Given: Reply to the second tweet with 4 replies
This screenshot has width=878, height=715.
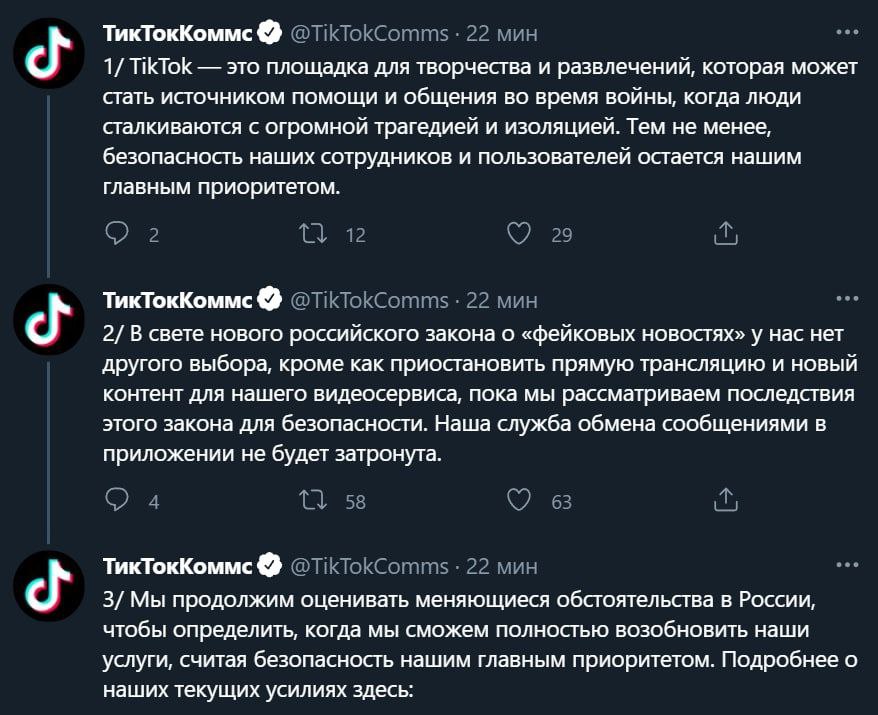Looking at the screenshot, I should pyautogui.click(x=117, y=501).
